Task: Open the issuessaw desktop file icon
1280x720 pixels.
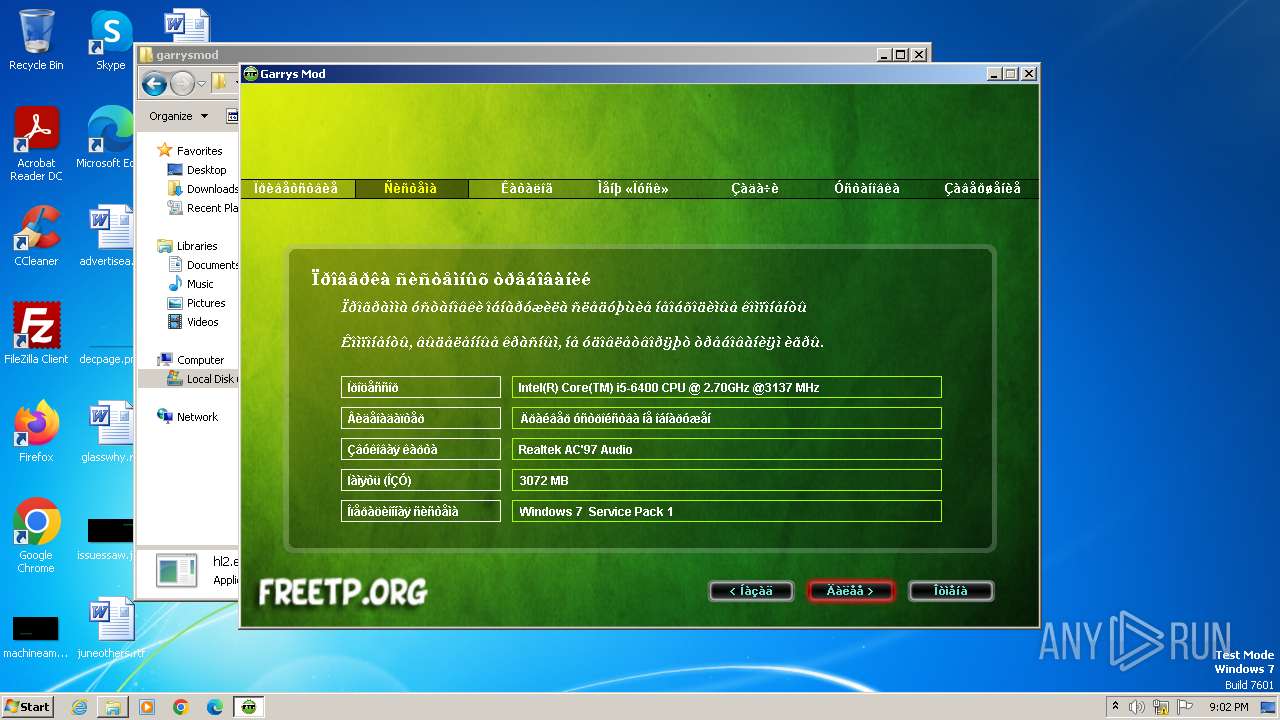Action: (108, 538)
